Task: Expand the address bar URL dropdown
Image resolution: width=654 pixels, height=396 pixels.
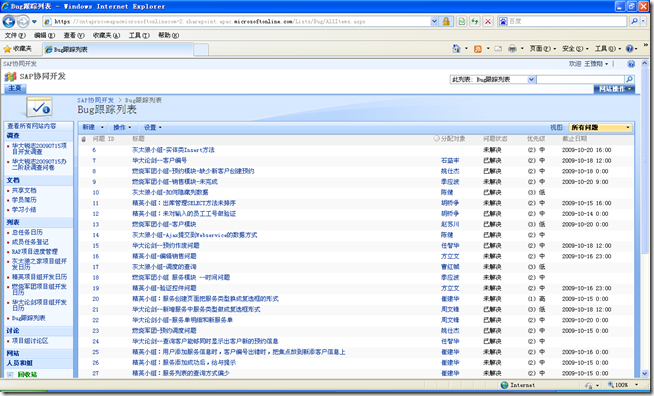Action: click(x=434, y=21)
